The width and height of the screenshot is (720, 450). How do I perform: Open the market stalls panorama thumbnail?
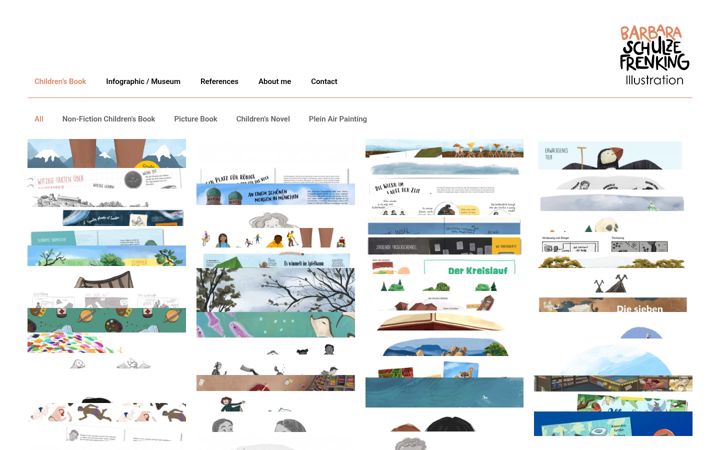(x=613, y=384)
